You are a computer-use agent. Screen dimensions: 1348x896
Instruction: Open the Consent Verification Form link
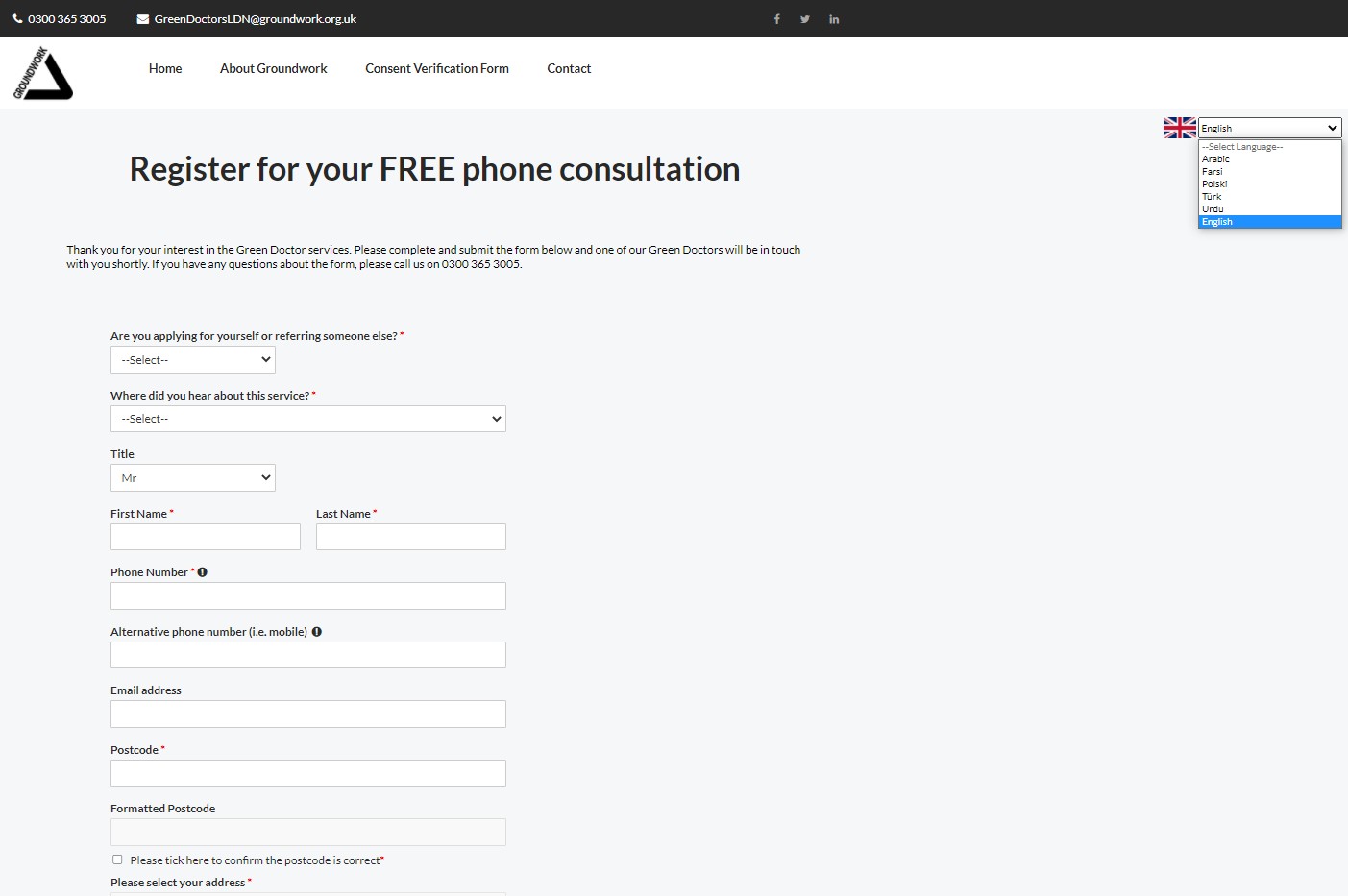(x=437, y=69)
